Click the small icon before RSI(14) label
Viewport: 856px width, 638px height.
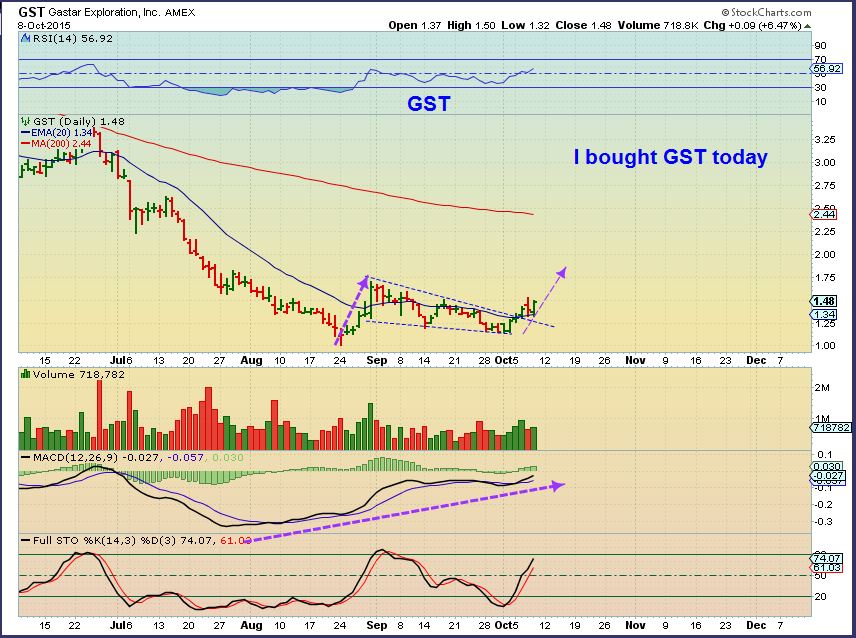tap(26, 38)
